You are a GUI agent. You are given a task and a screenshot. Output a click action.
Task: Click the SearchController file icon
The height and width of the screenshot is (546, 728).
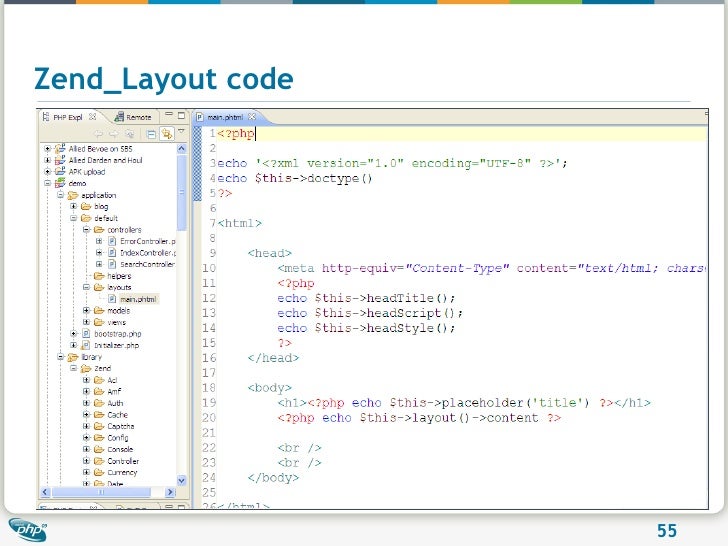pos(112,264)
